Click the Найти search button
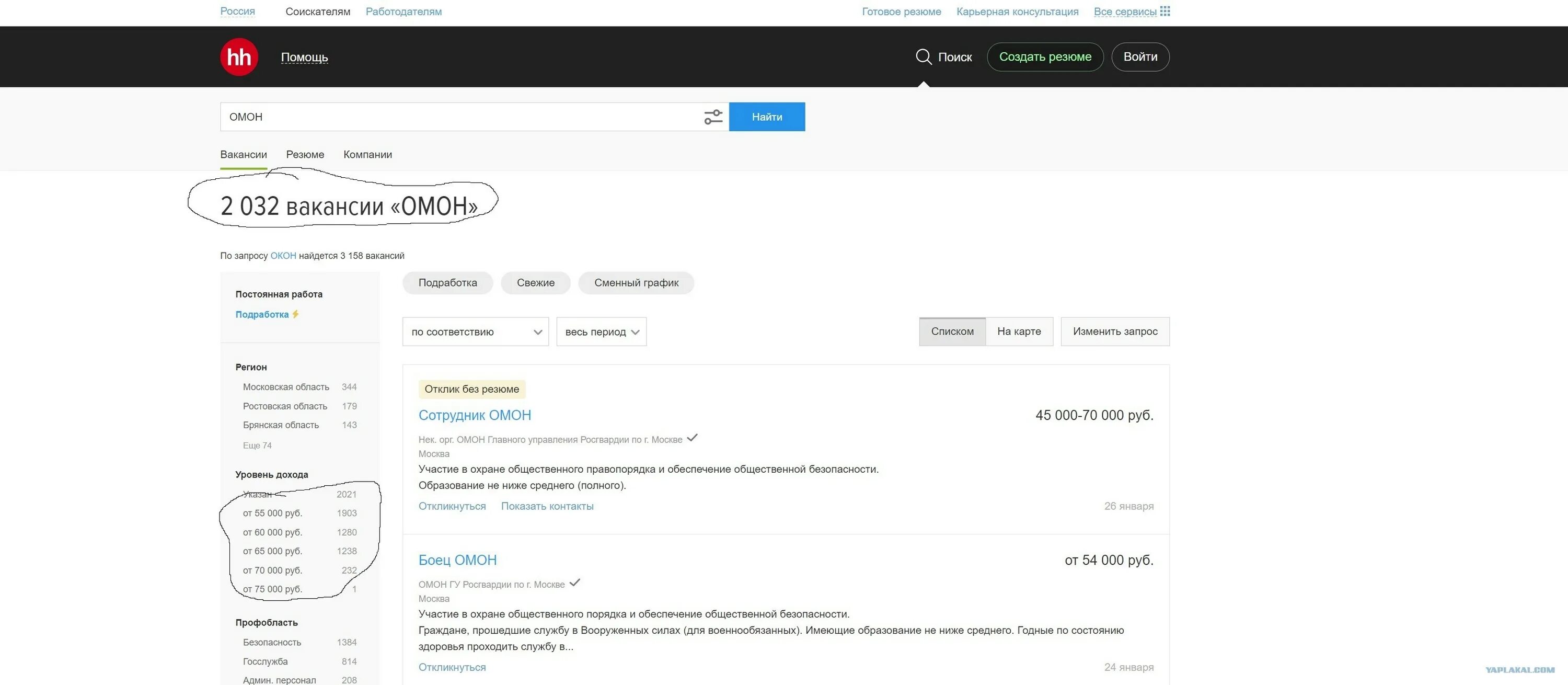This screenshot has height=685, width=1568. pos(767,117)
